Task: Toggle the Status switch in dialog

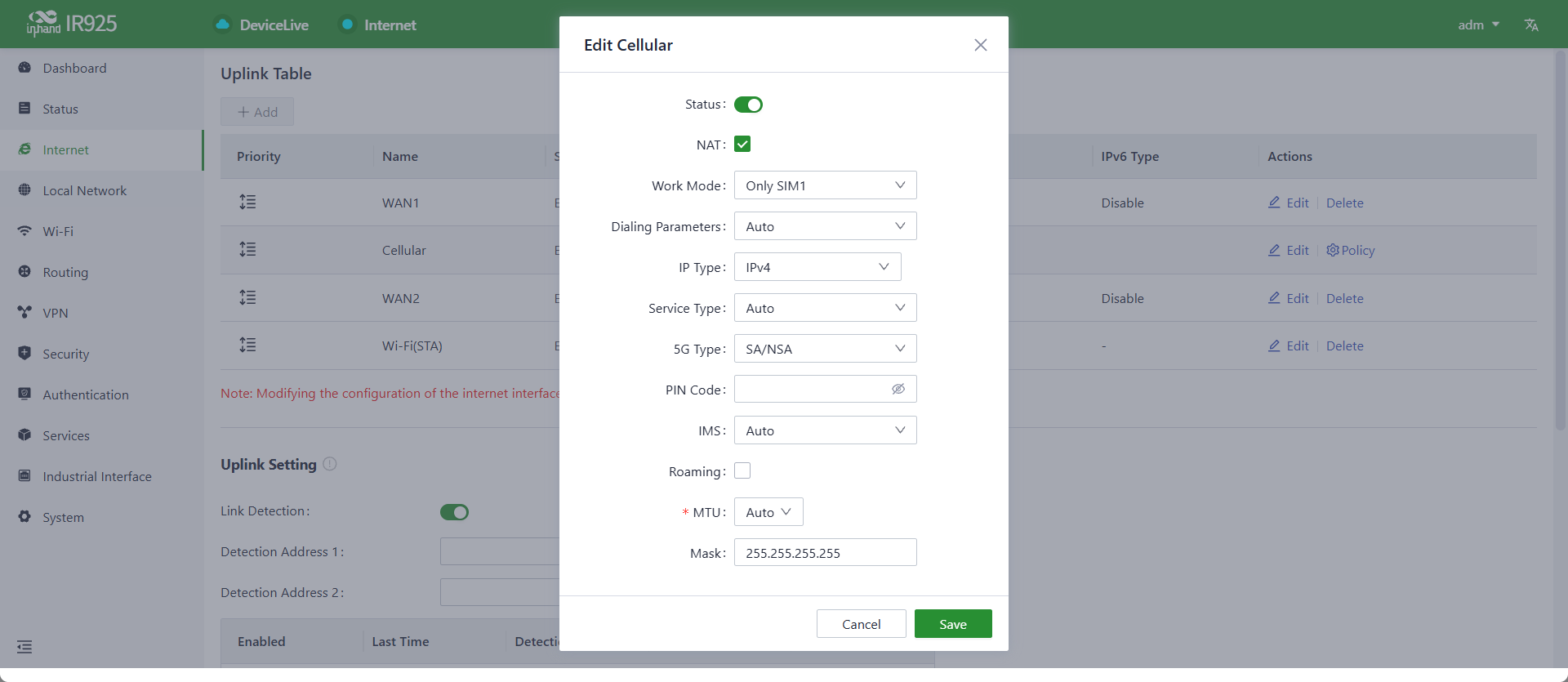Action: (x=748, y=105)
